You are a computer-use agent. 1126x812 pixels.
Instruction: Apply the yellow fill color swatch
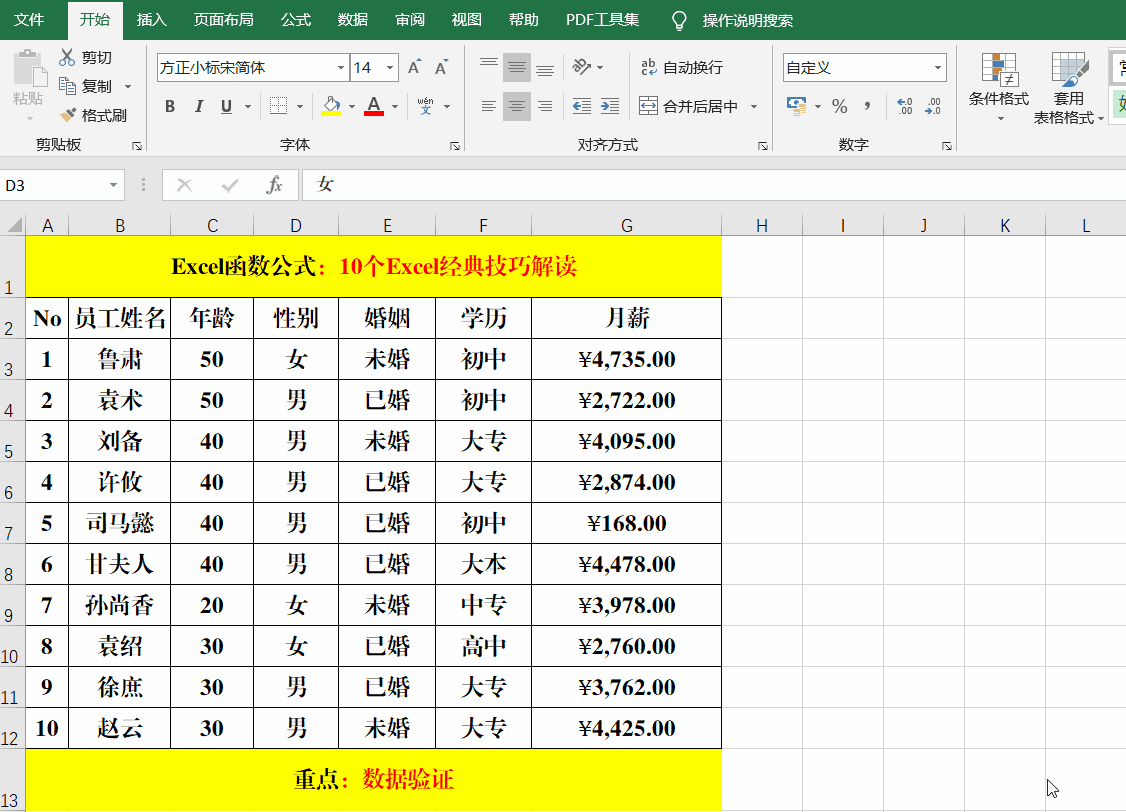coord(331,106)
